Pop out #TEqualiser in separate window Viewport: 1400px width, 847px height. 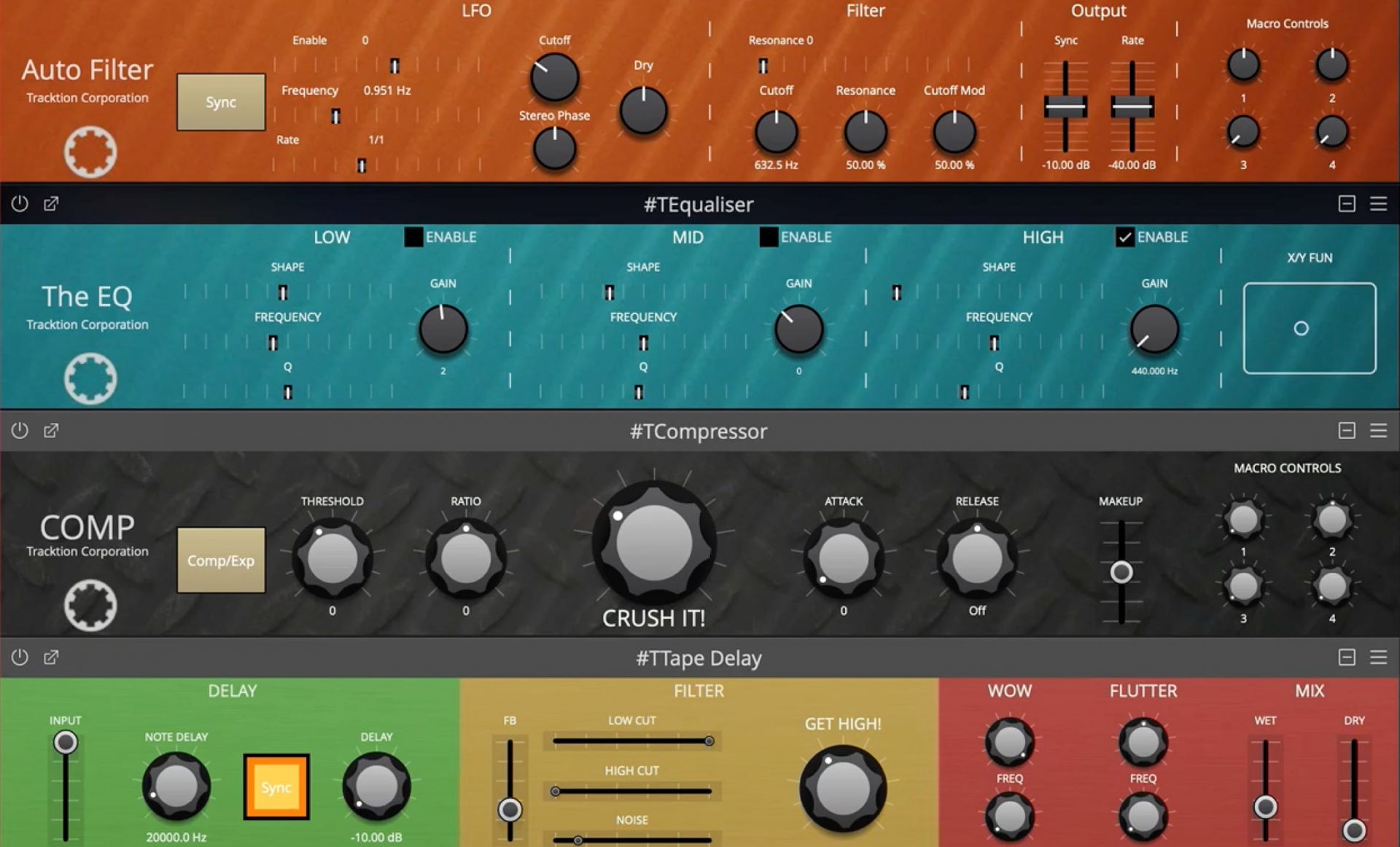coord(51,203)
